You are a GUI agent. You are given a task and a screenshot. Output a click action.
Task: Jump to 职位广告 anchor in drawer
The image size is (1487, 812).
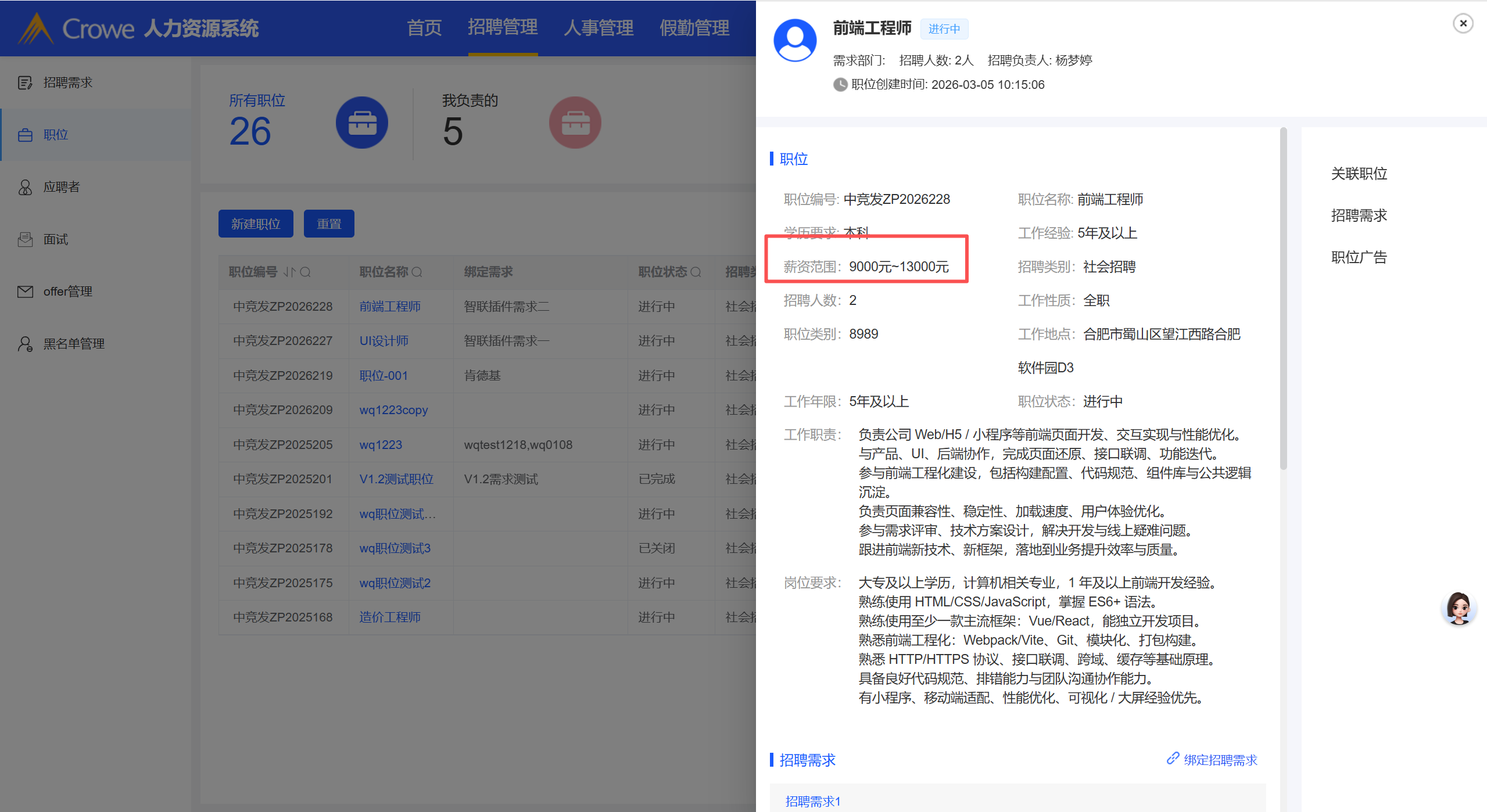1359,257
